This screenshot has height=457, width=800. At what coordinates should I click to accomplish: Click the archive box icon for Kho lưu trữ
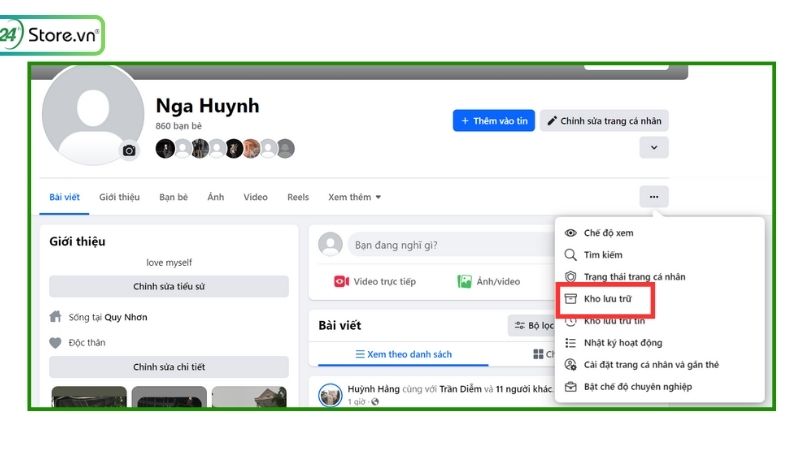[x=570, y=298]
